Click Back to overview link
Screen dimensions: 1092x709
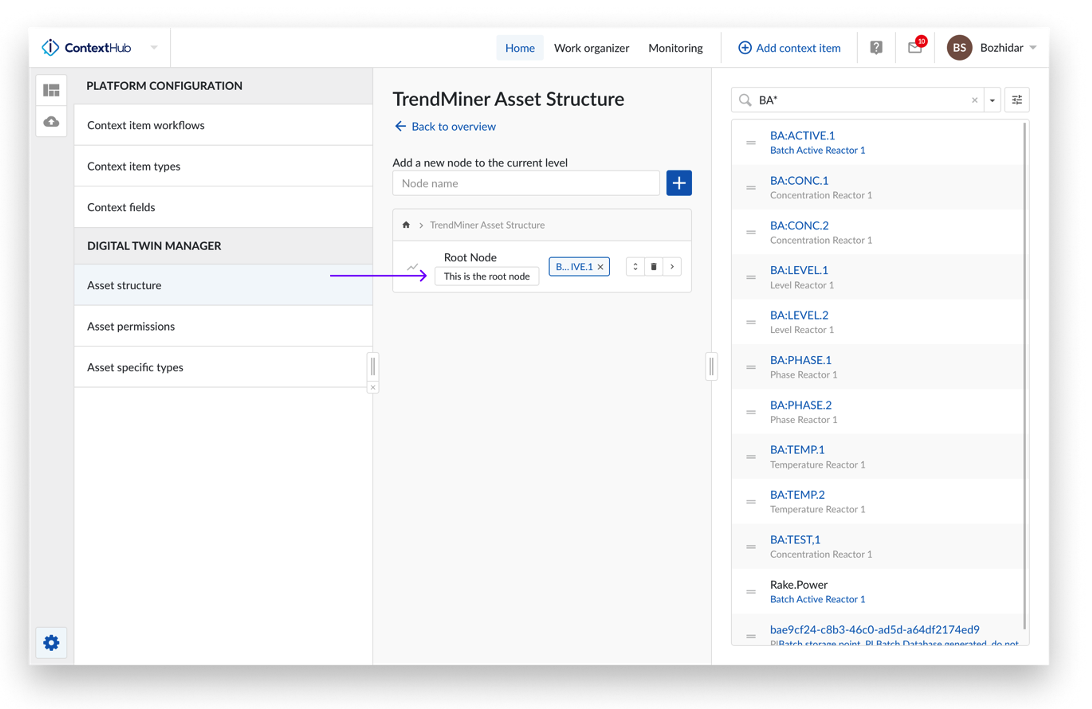pos(446,126)
